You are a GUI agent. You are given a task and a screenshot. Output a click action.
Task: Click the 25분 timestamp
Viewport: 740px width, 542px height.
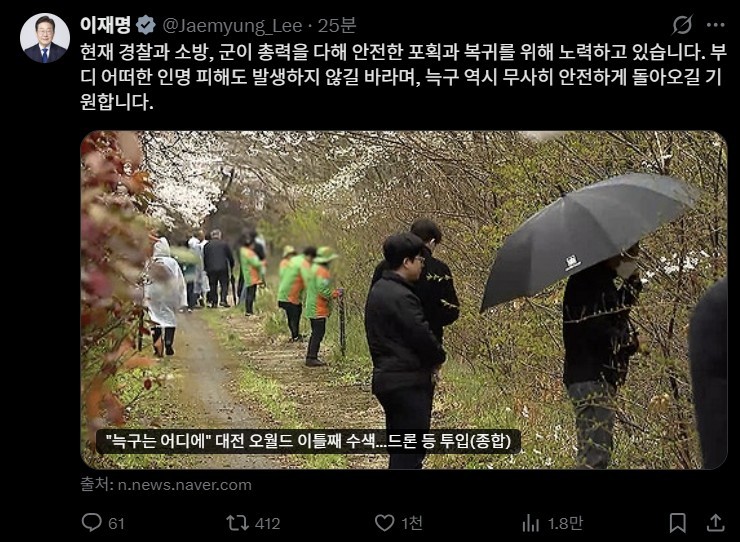pyautogui.click(x=336, y=25)
